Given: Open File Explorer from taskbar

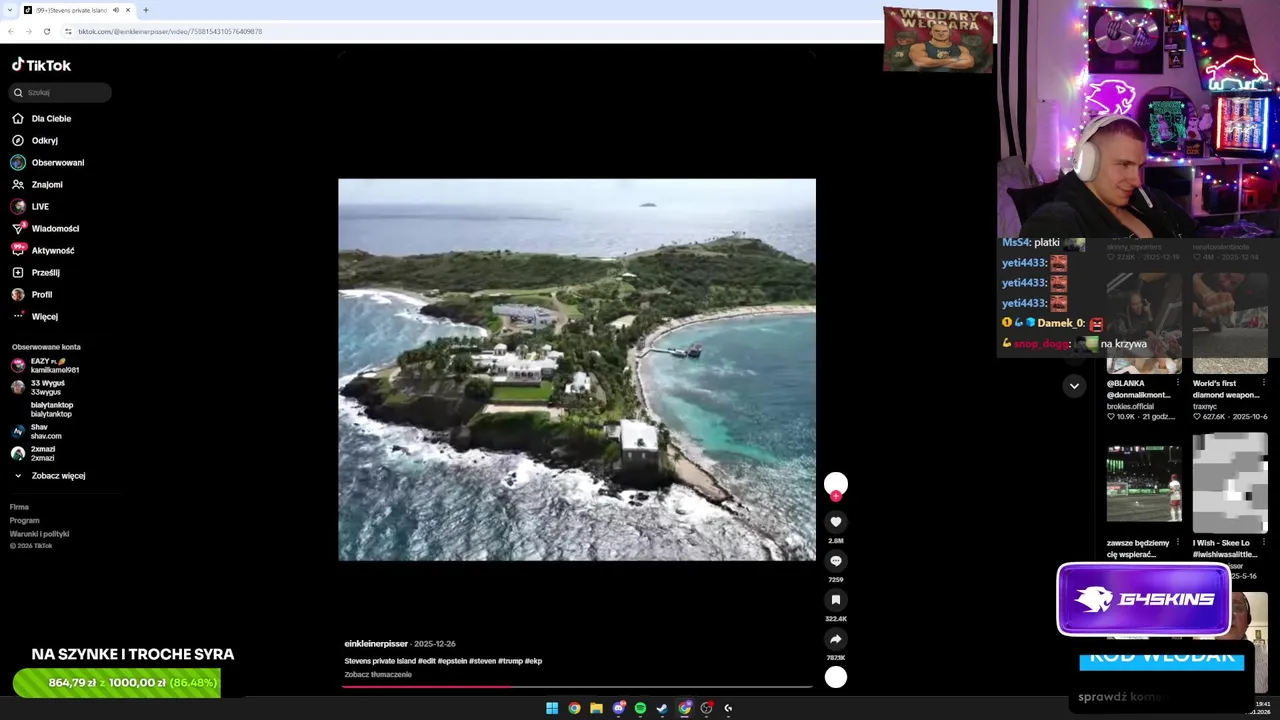Looking at the screenshot, I should coord(596,708).
